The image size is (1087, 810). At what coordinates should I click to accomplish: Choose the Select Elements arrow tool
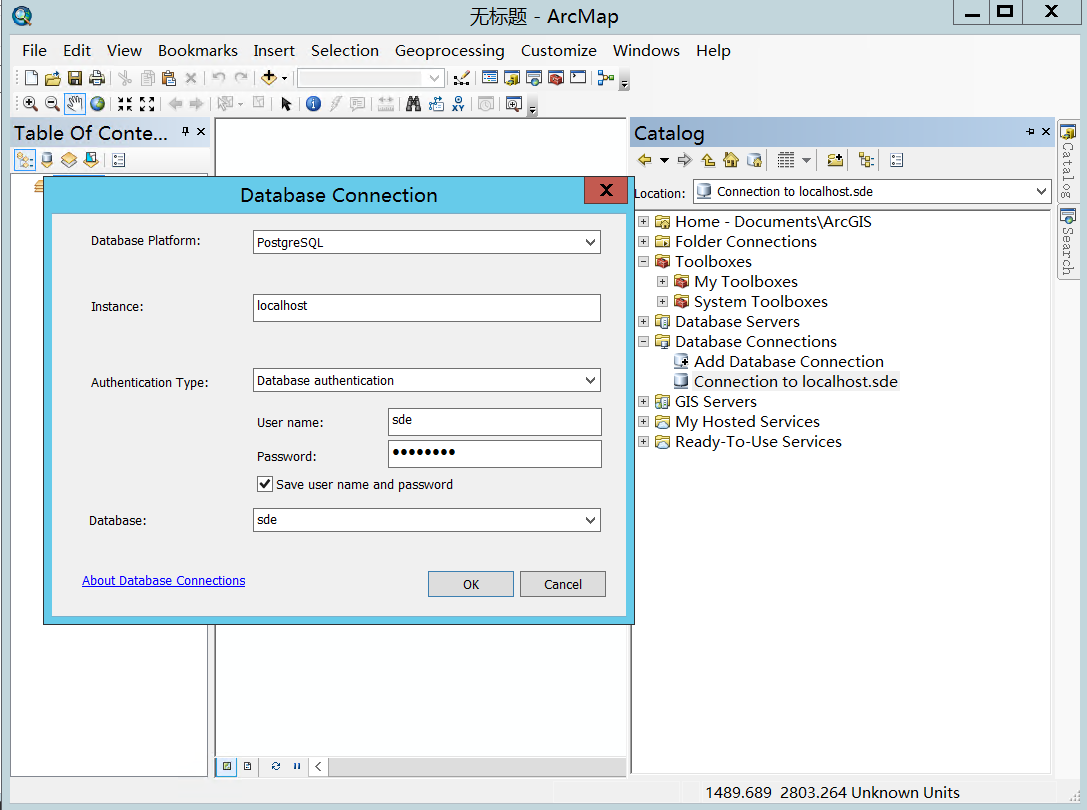pyautogui.click(x=286, y=104)
